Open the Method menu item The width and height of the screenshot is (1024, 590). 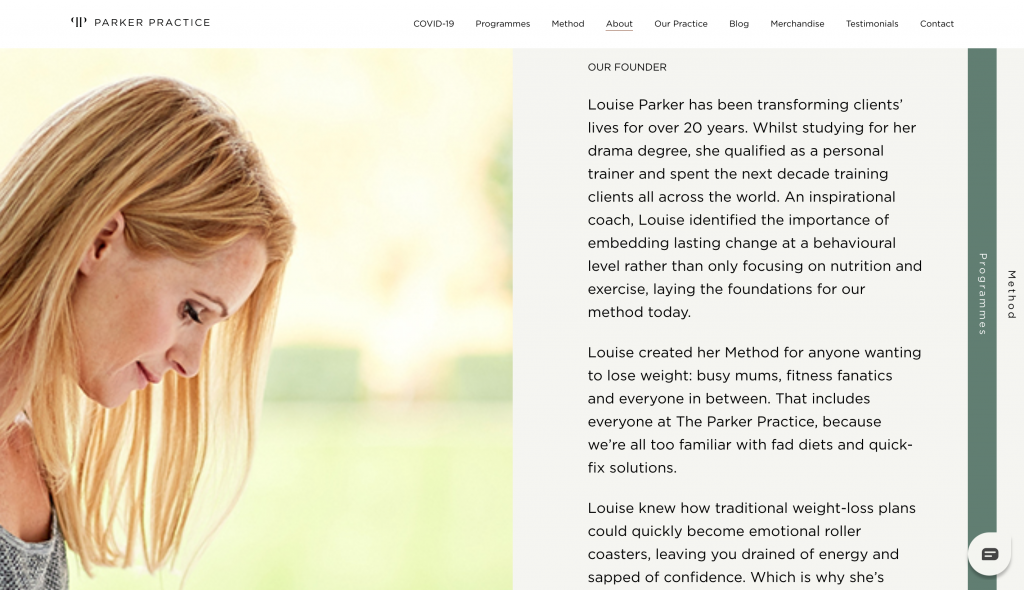(568, 24)
